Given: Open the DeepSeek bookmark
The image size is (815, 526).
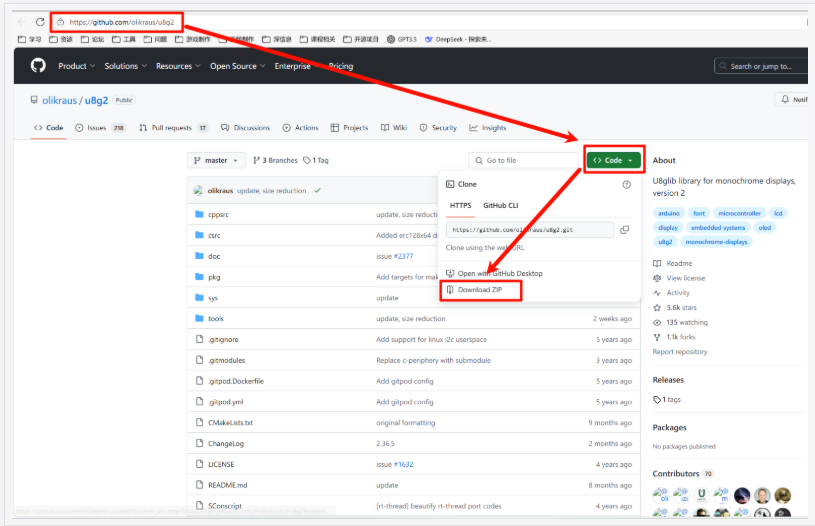Looking at the screenshot, I should (x=458, y=39).
